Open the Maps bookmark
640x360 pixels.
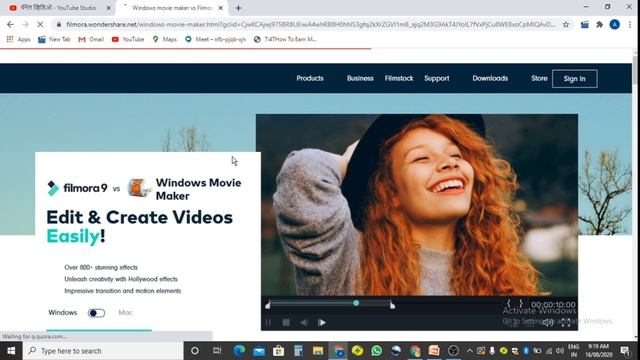[164, 39]
